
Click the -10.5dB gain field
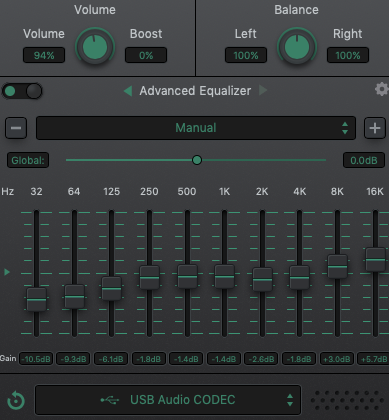point(36,359)
